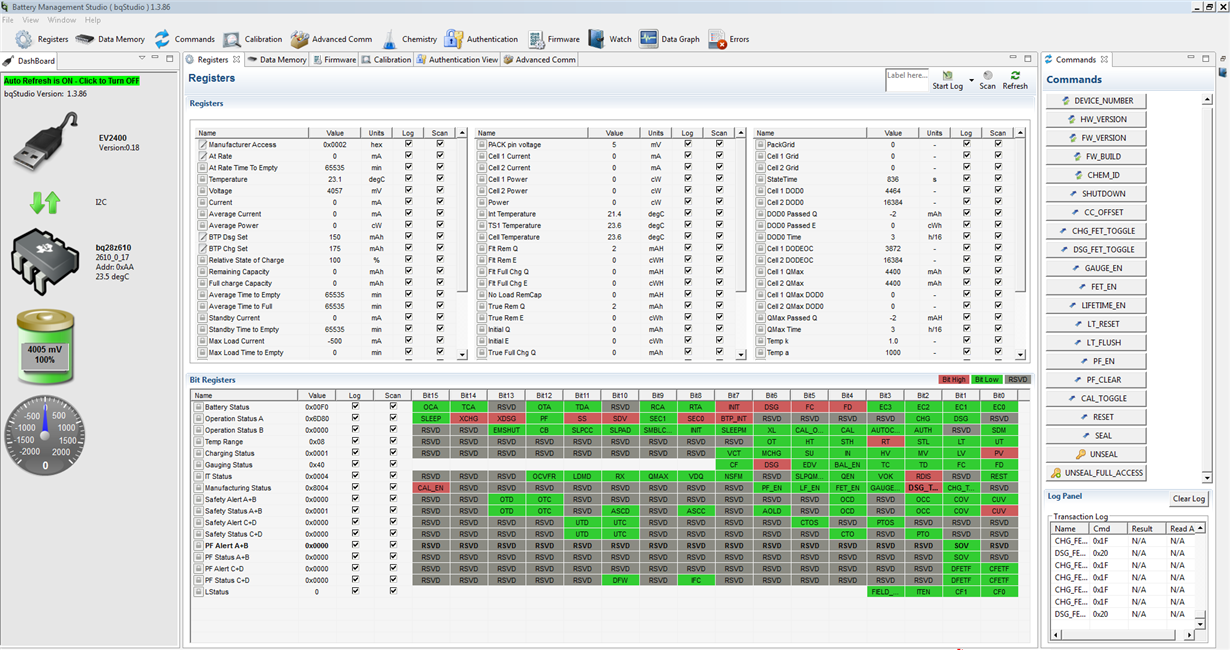Toggle Log checkbox for Battery Status
Screen dimensions: 1230x650
pos(357,407)
